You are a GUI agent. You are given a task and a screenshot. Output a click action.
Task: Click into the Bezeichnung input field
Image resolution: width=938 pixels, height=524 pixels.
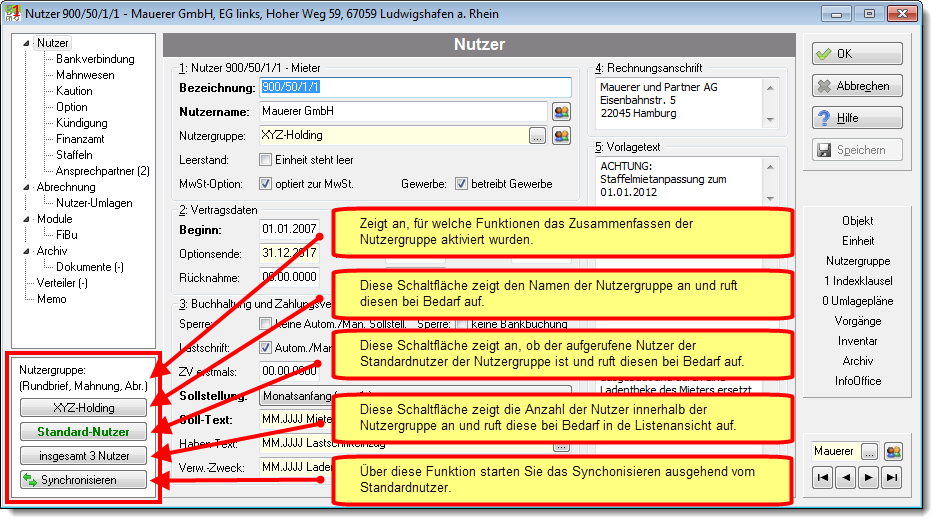(x=416, y=87)
